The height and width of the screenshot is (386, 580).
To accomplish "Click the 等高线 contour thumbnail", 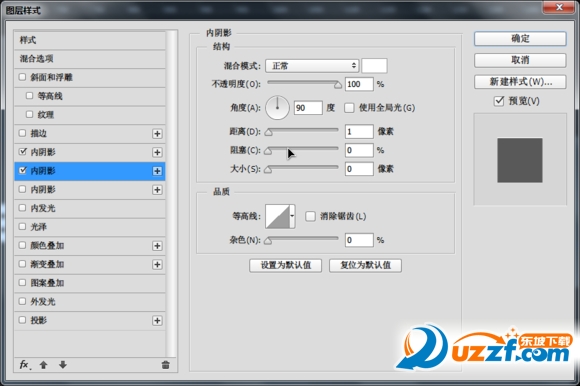I will (x=277, y=216).
